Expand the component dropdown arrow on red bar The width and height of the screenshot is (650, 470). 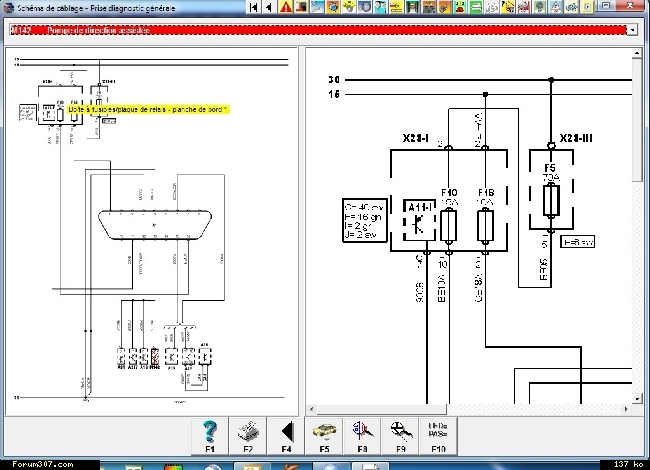[632, 30]
